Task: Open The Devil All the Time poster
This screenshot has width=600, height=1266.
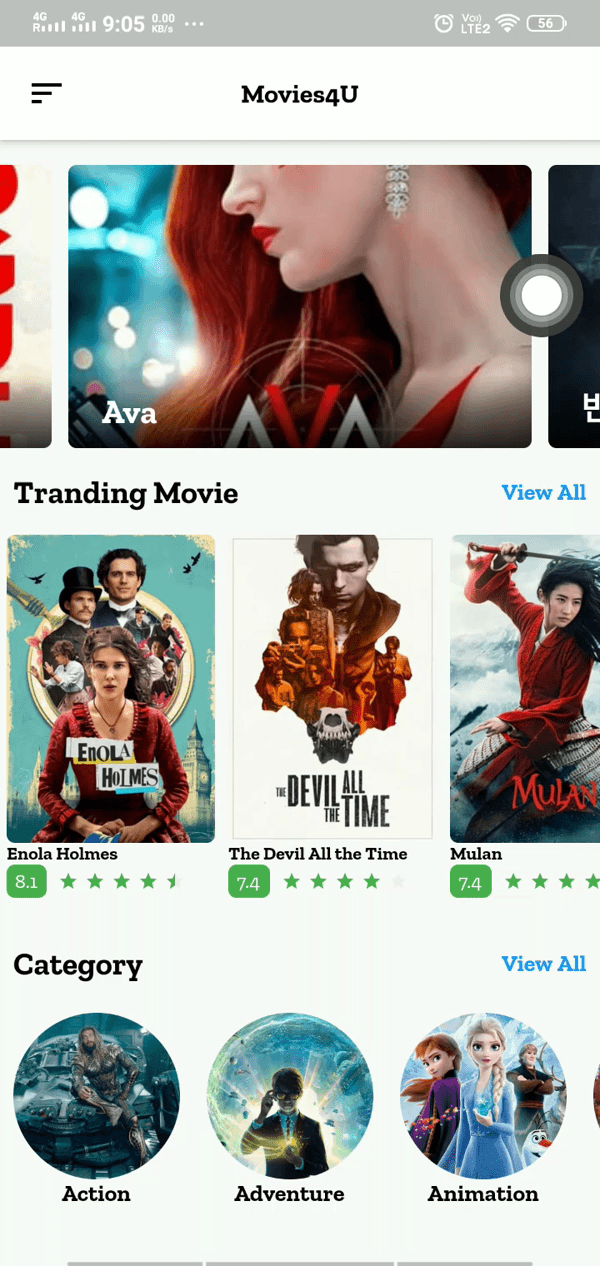Action: coord(332,689)
